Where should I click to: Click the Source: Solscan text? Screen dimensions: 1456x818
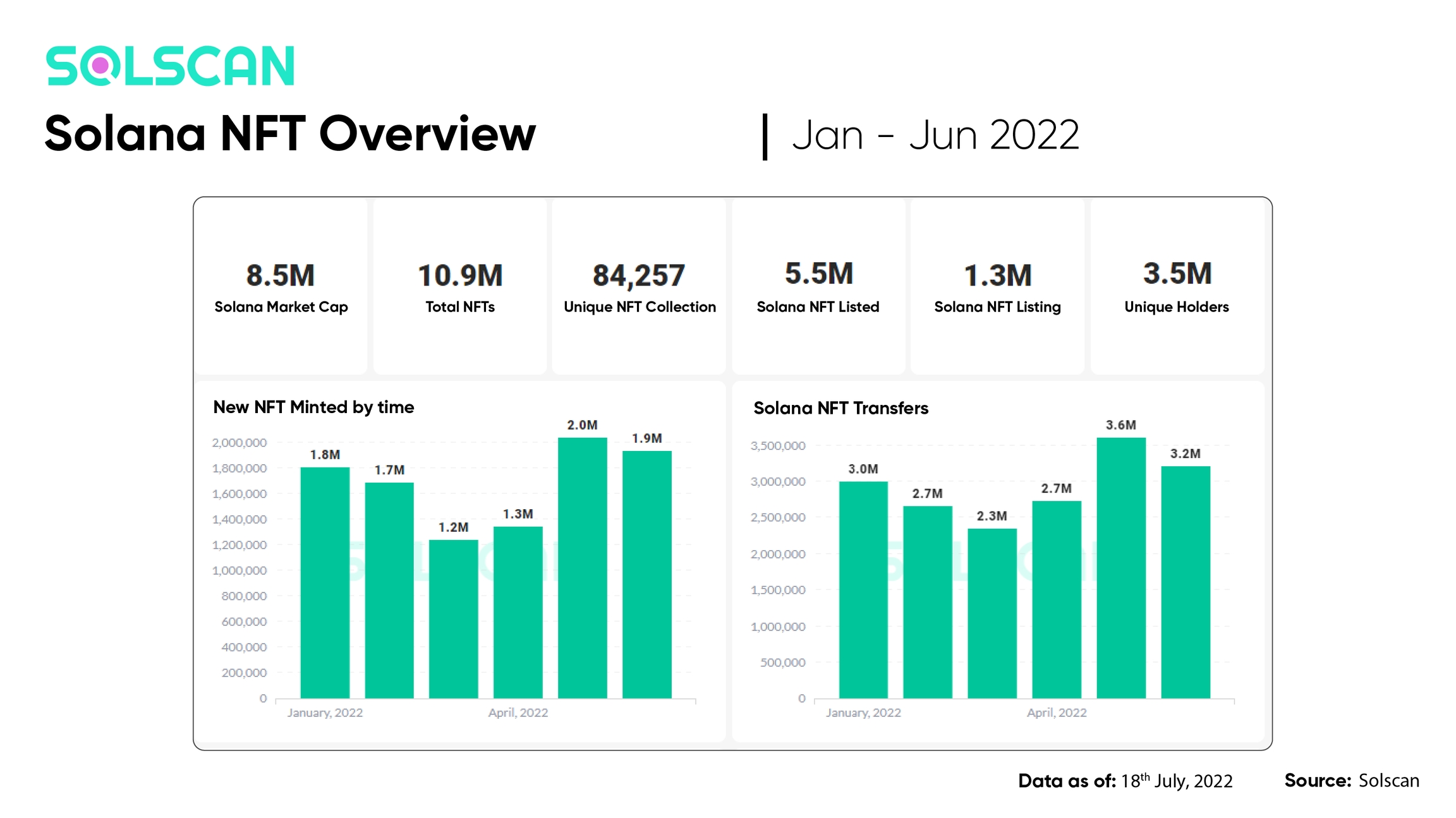point(1351,781)
